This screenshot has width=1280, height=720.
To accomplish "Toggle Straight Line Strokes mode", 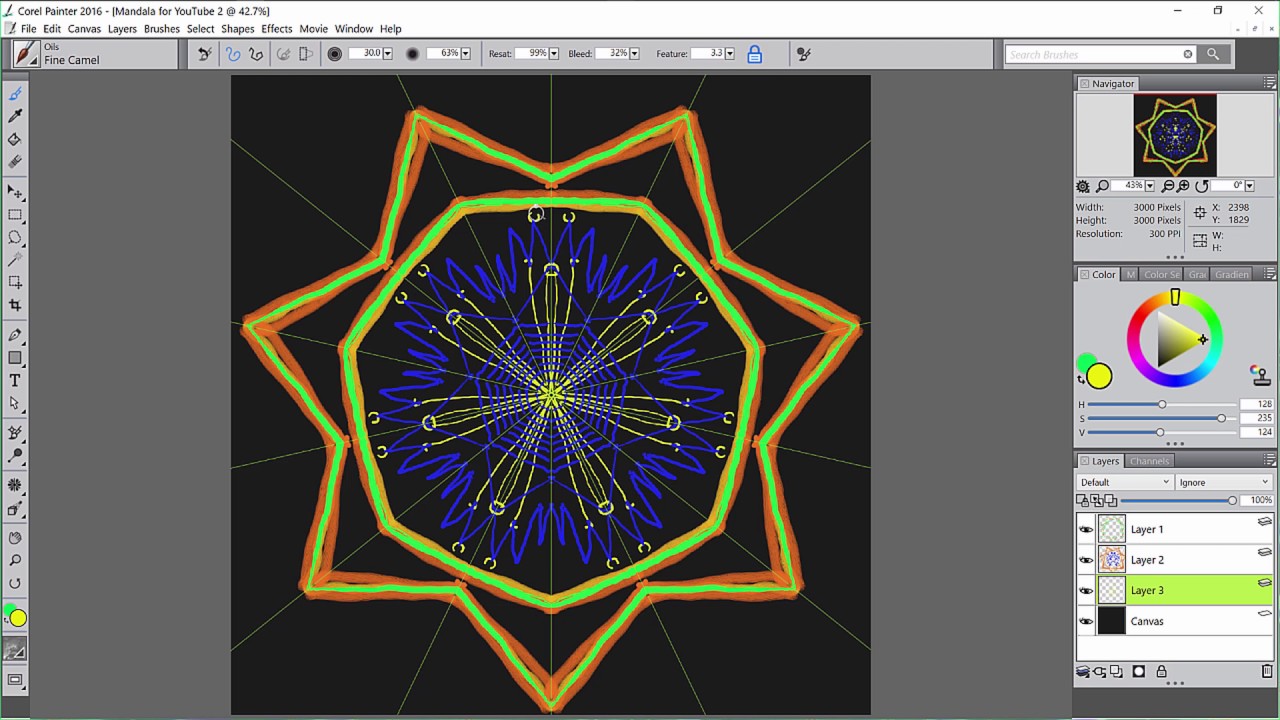I will click(256, 54).
